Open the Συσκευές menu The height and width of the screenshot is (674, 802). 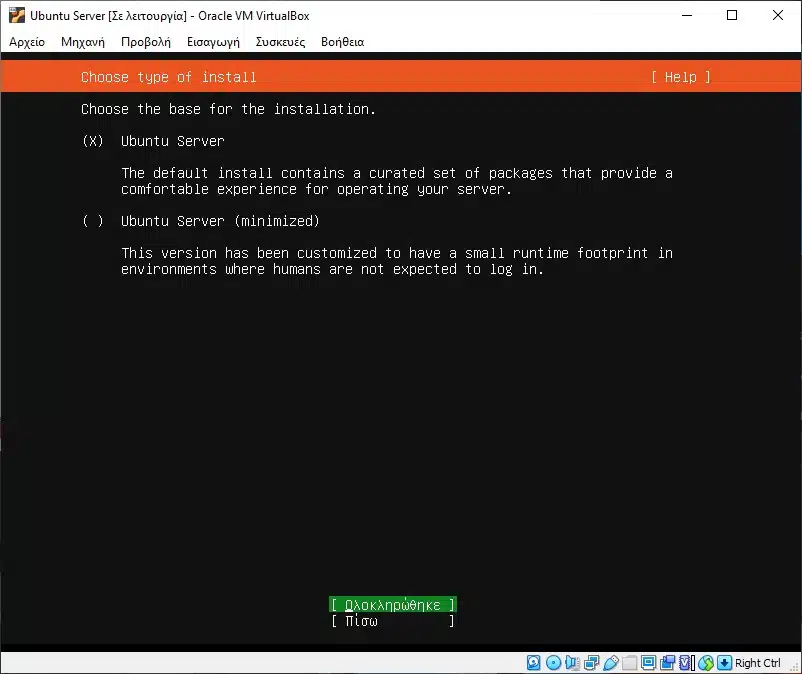(280, 42)
